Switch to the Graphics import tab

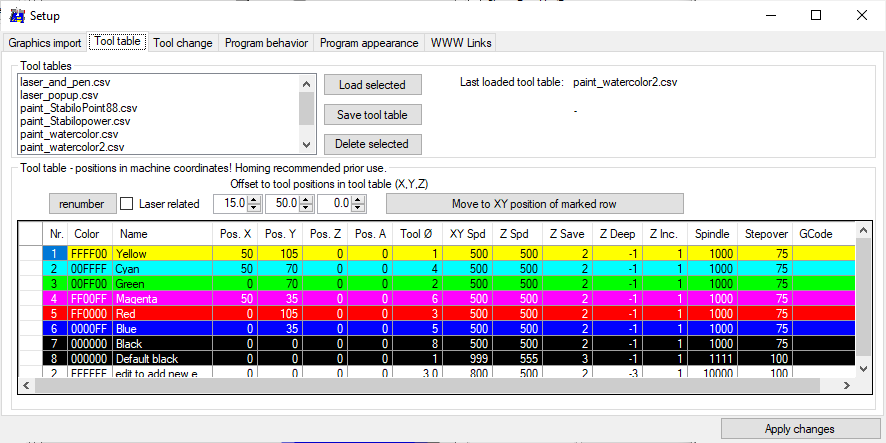pos(45,43)
